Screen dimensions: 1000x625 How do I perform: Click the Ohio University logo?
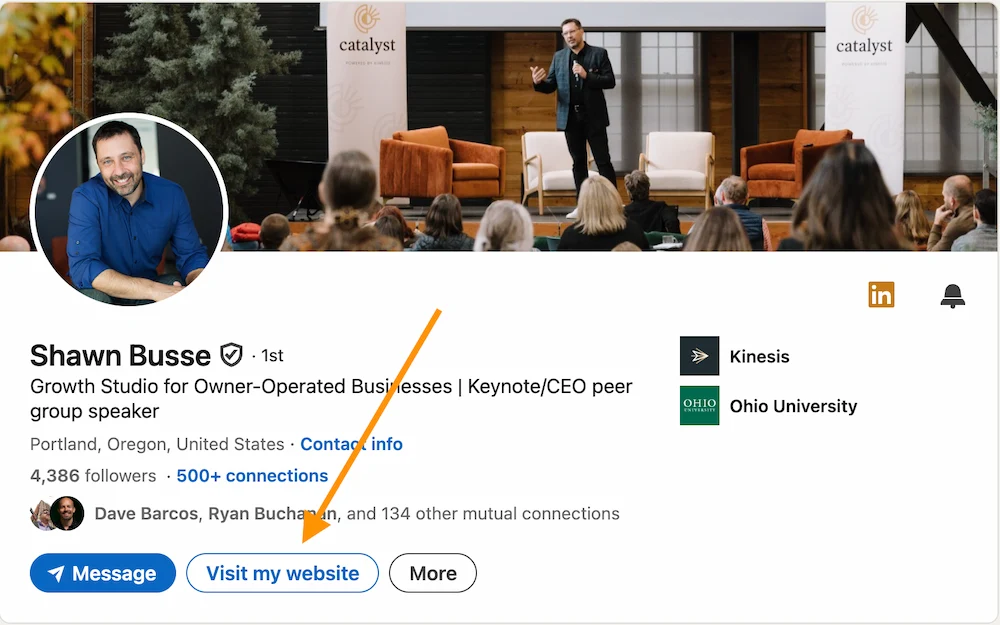(x=699, y=406)
